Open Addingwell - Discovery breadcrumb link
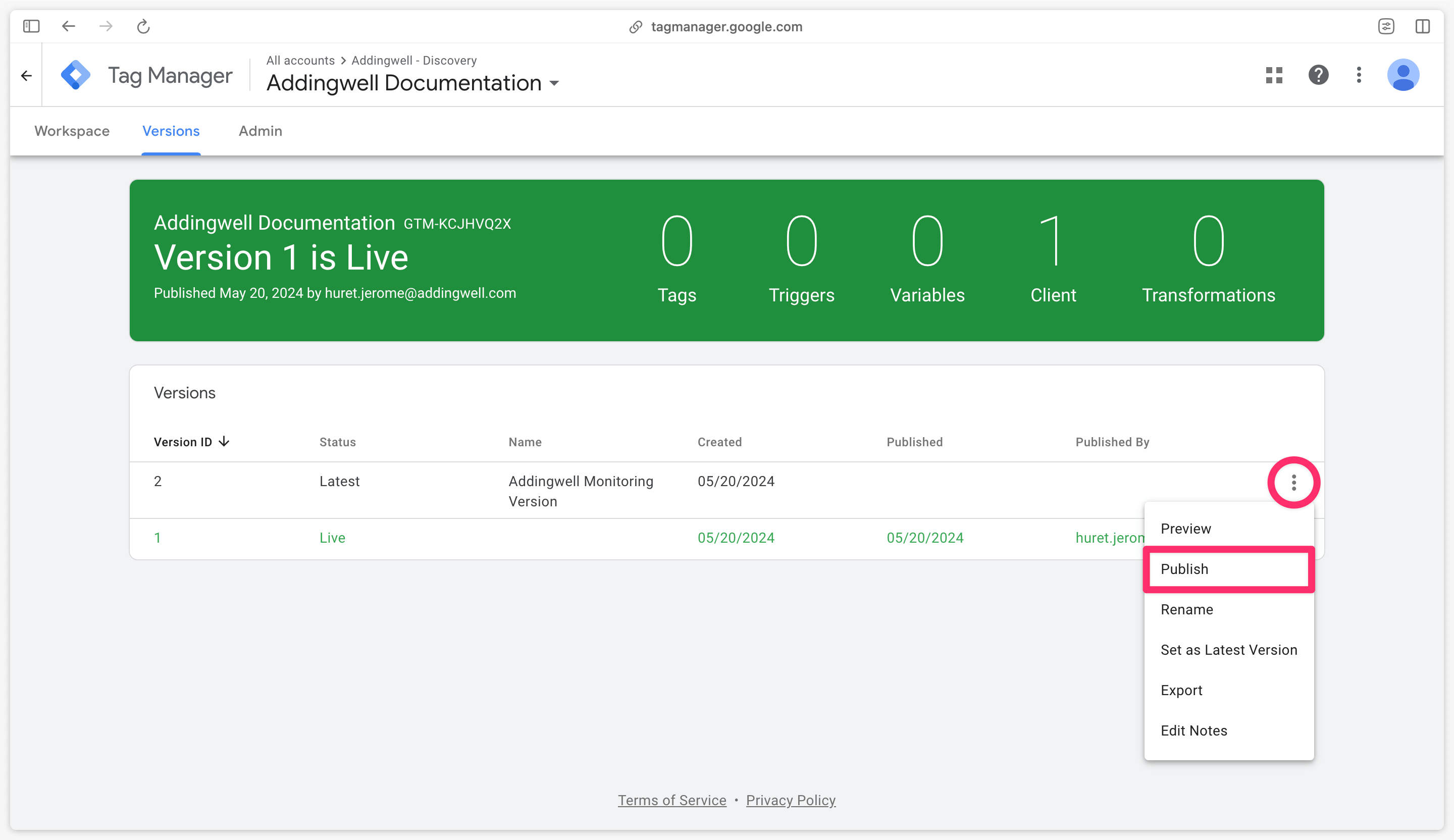 [x=414, y=61]
